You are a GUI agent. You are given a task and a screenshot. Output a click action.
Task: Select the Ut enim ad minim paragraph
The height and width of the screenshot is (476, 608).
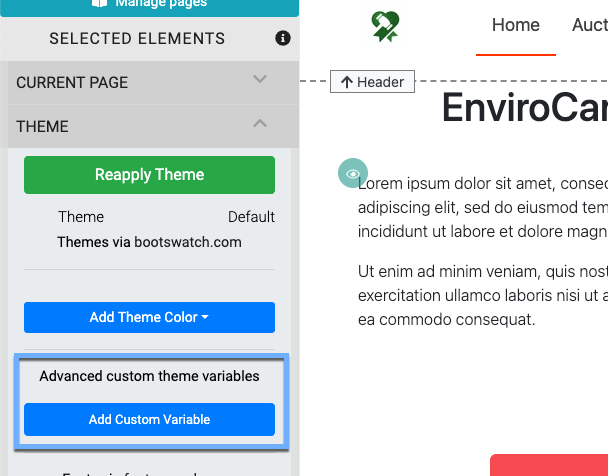point(482,296)
